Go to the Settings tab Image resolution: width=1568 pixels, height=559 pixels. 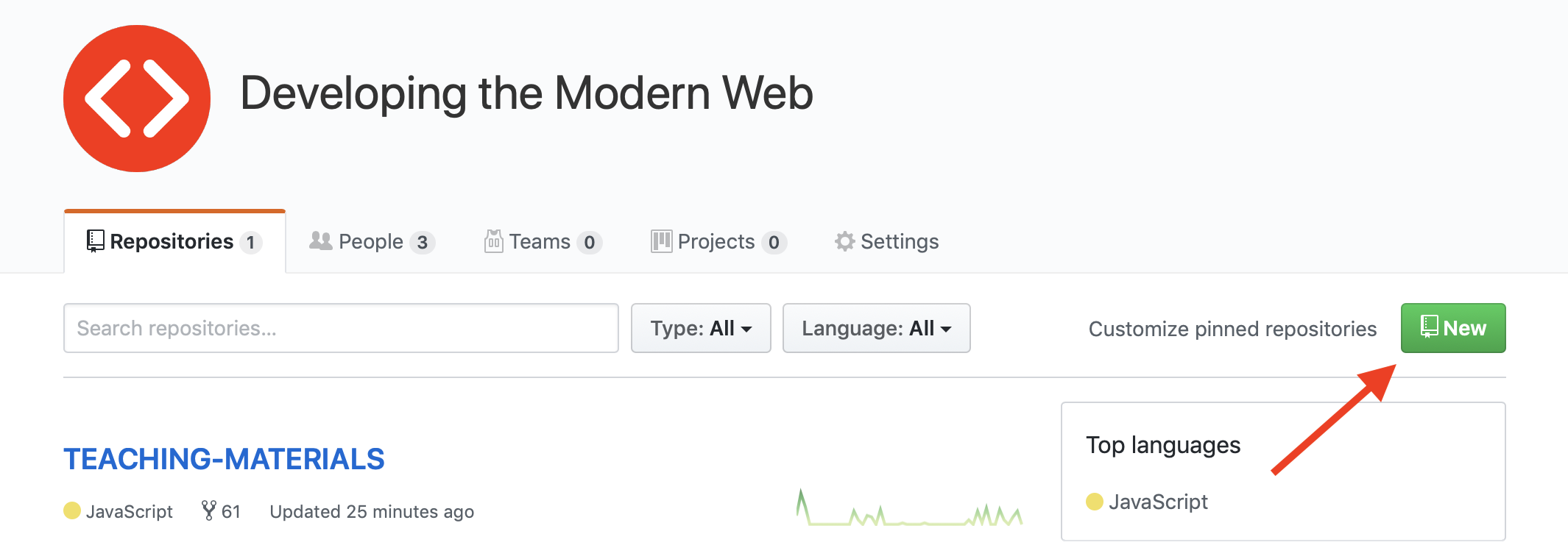click(x=887, y=242)
